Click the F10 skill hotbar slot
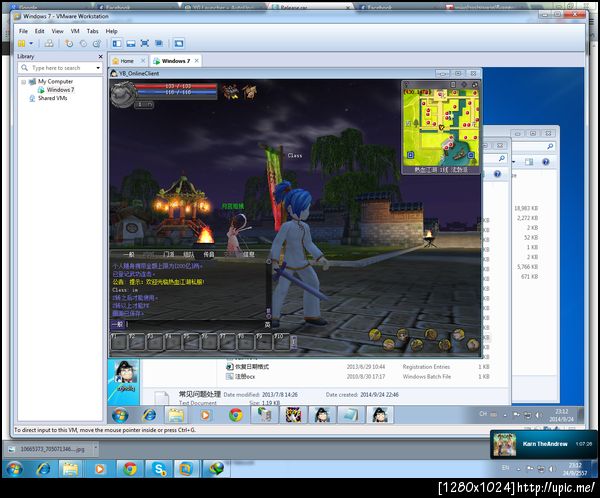The width and height of the screenshot is (600, 498). pyautogui.click(x=282, y=341)
